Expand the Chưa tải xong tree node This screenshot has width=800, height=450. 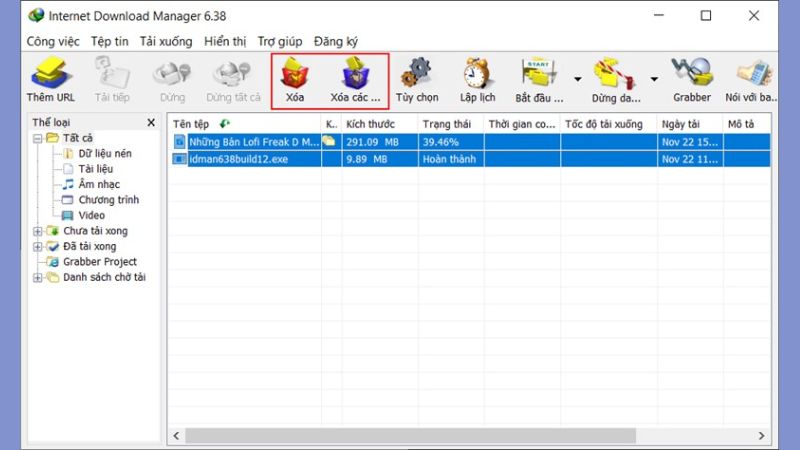(38, 231)
